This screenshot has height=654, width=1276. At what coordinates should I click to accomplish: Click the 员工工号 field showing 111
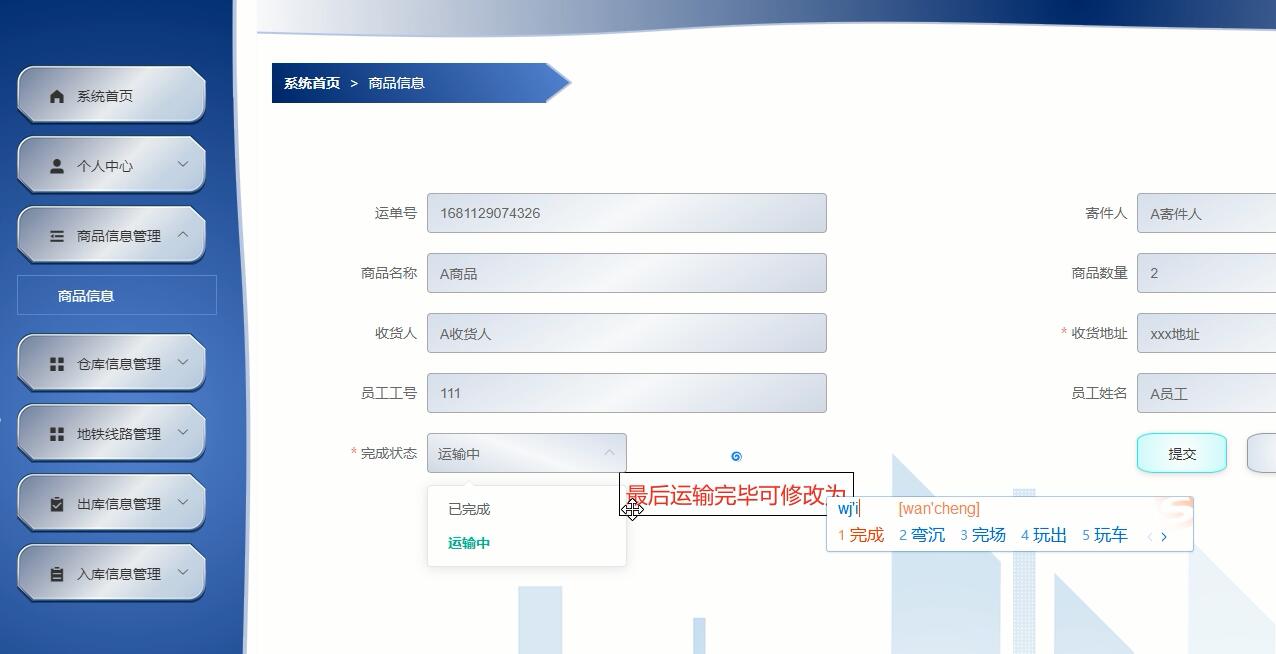[627, 393]
